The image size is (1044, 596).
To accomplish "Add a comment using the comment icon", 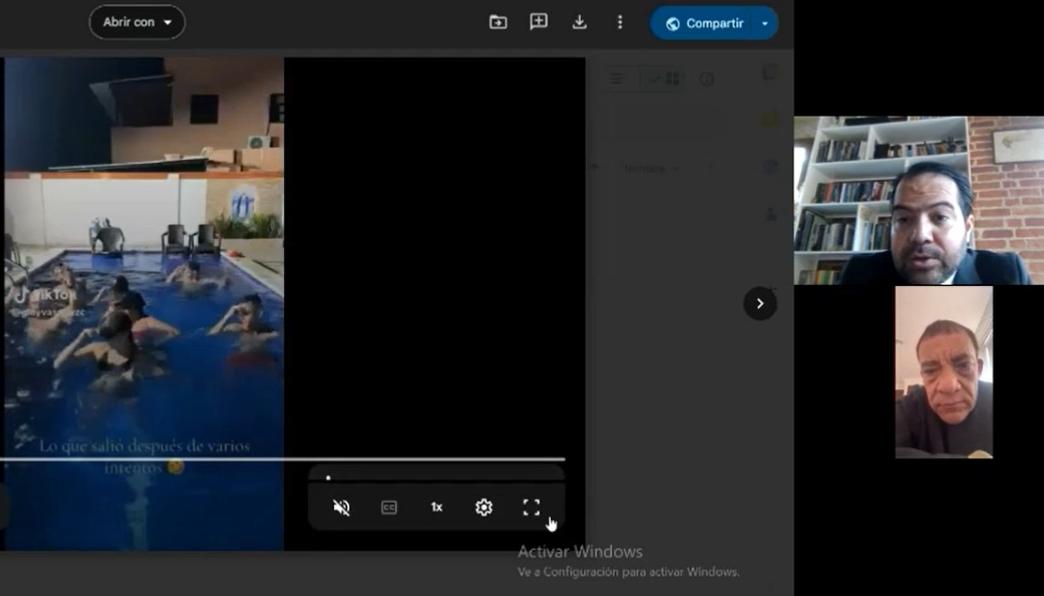I will 539,22.
